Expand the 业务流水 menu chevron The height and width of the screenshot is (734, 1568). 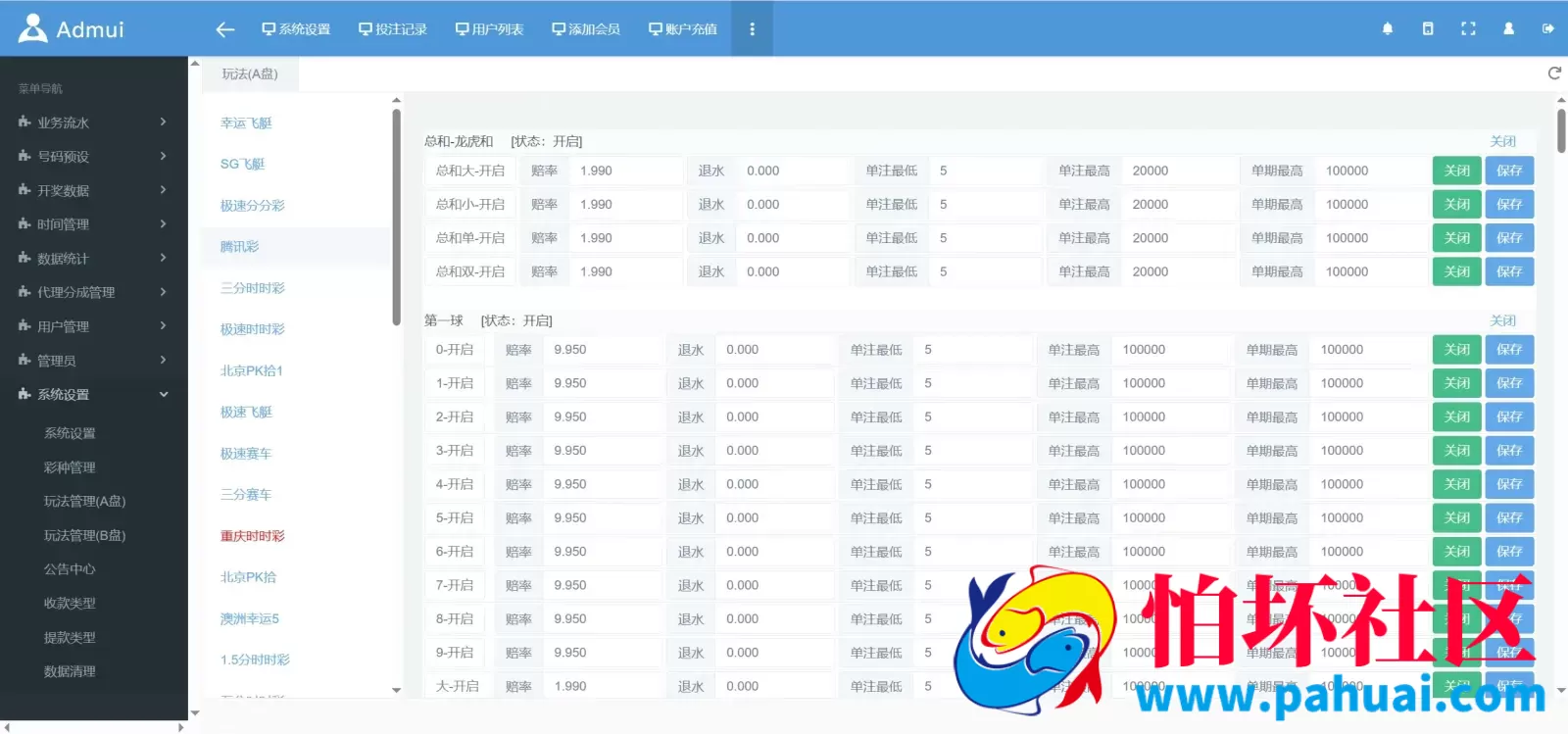pos(164,122)
